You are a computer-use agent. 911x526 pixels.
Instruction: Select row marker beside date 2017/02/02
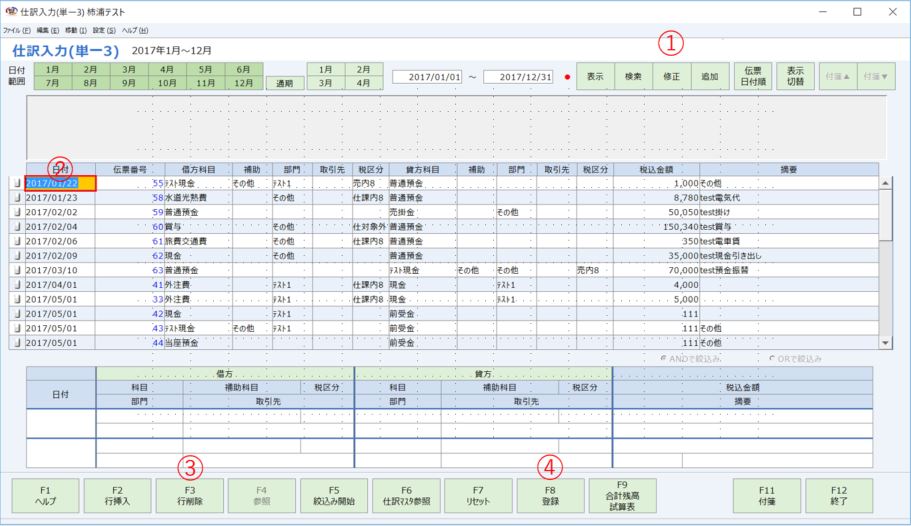pyautogui.click(x=17, y=212)
